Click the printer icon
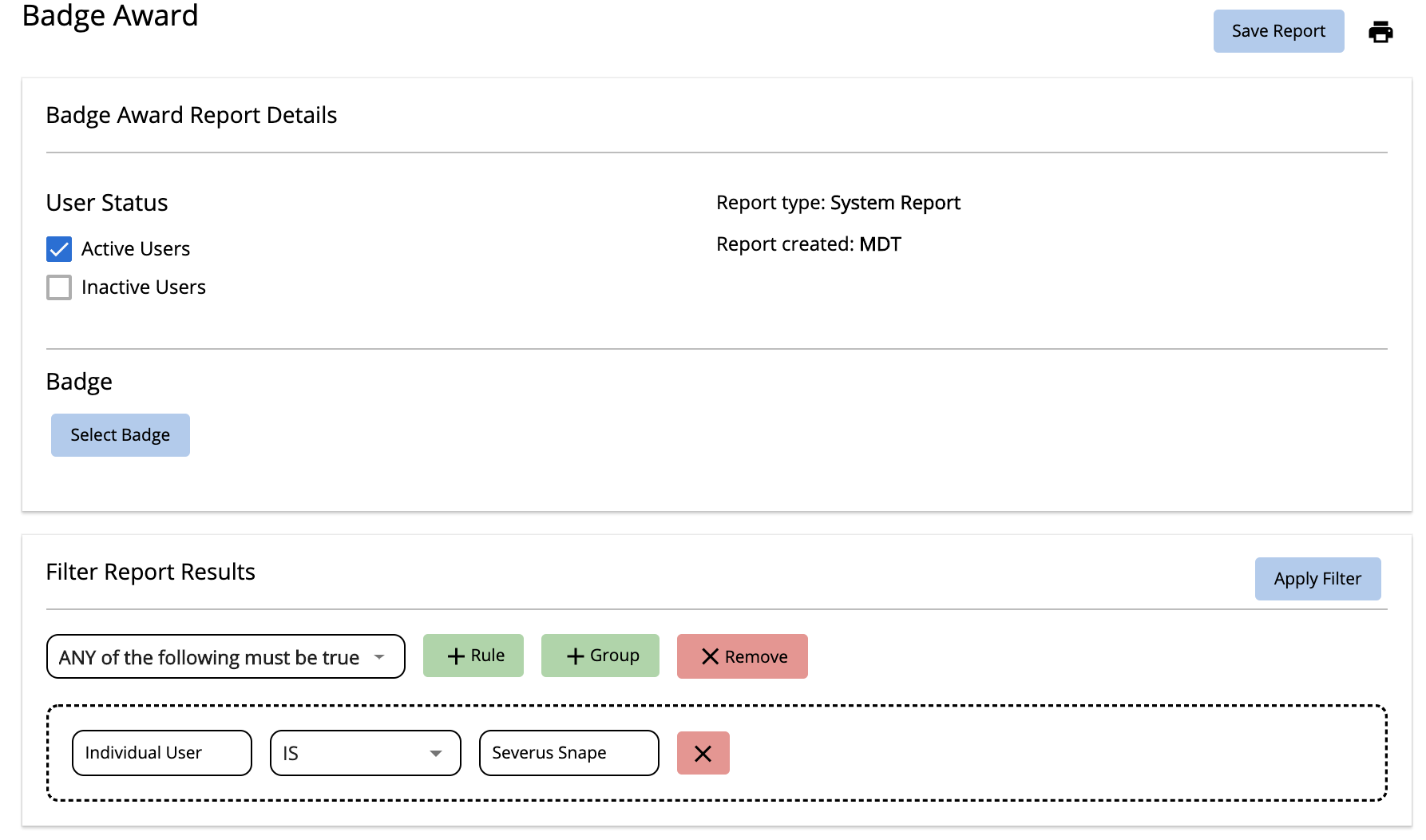This screenshot has width=1426, height=840. pos(1380,32)
